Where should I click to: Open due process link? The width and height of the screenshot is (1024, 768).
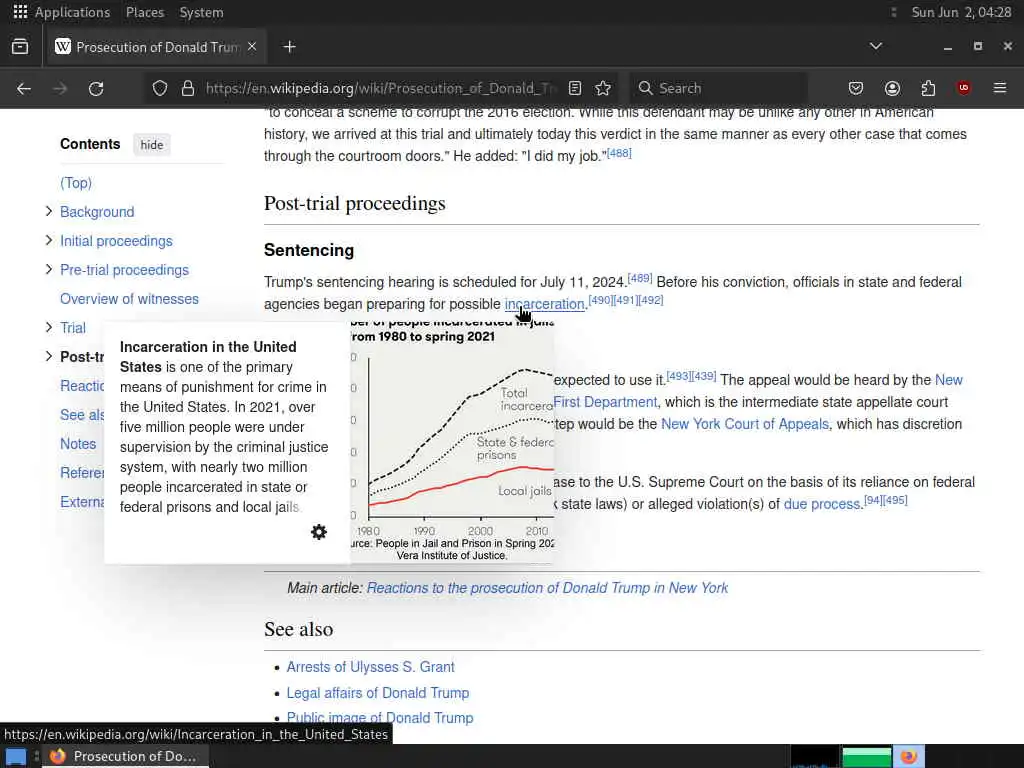point(822,504)
